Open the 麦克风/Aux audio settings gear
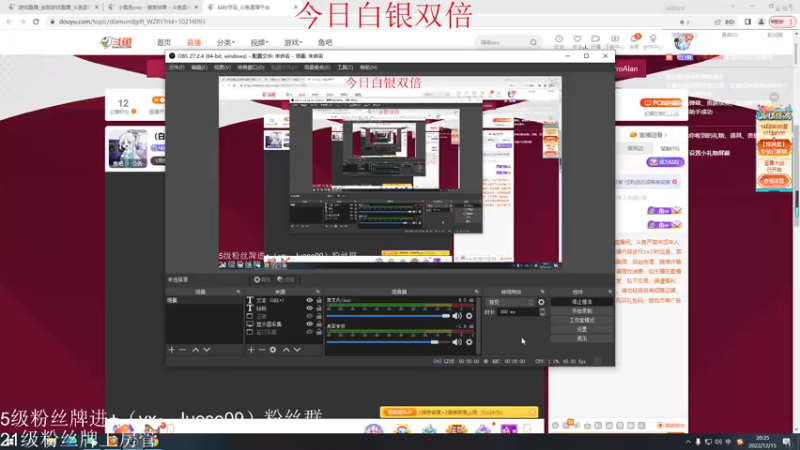 (x=469, y=316)
